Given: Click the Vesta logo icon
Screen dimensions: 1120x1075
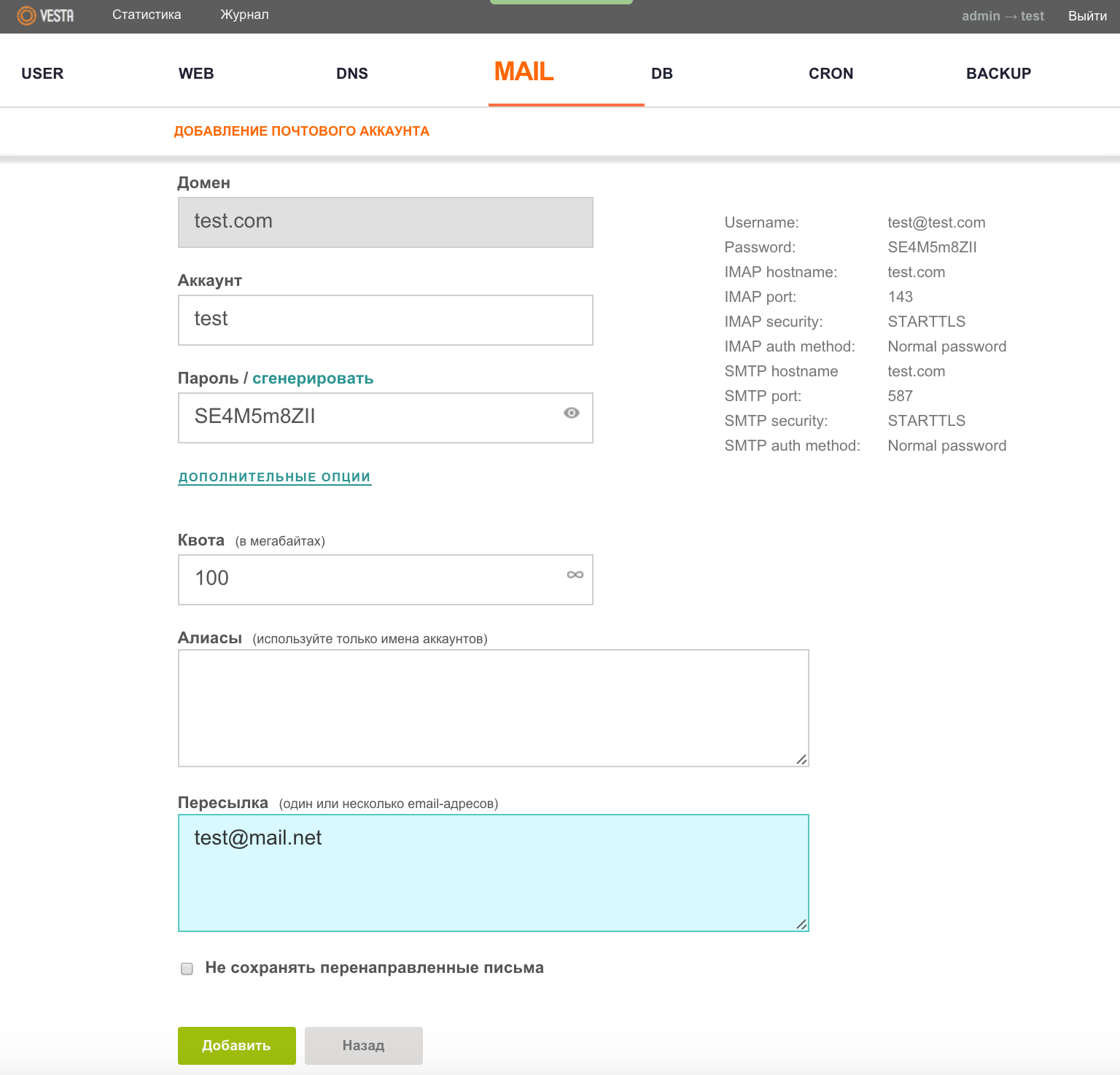Looking at the screenshot, I should [45, 15].
